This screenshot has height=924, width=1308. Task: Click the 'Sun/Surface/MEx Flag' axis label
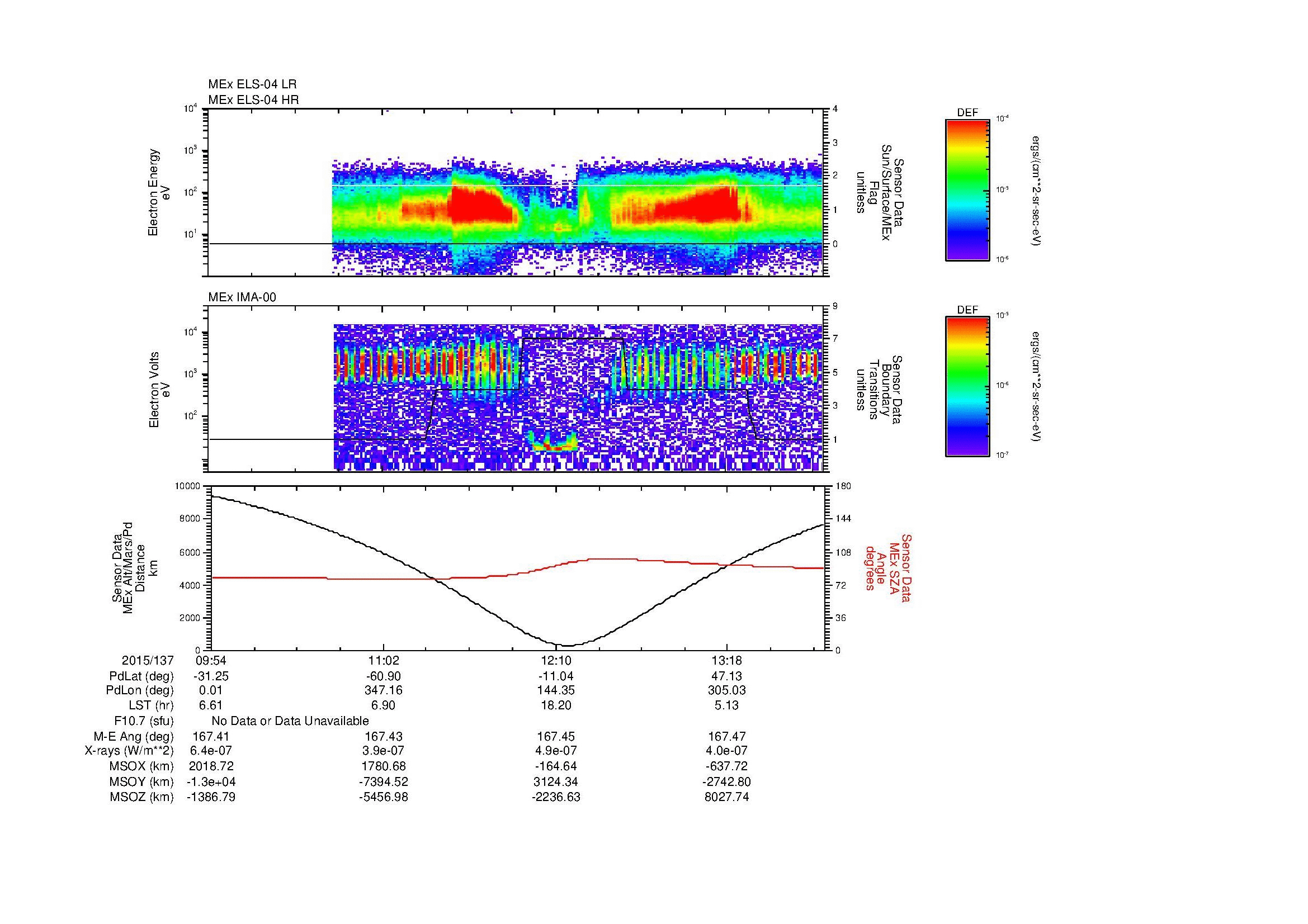click(880, 192)
